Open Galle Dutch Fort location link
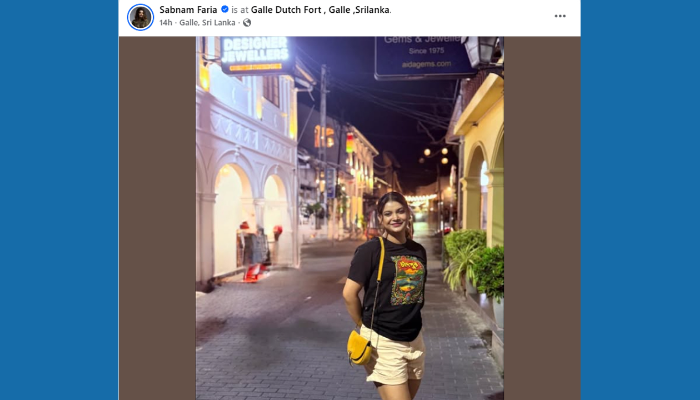This screenshot has height=400, width=700. point(320,10)
